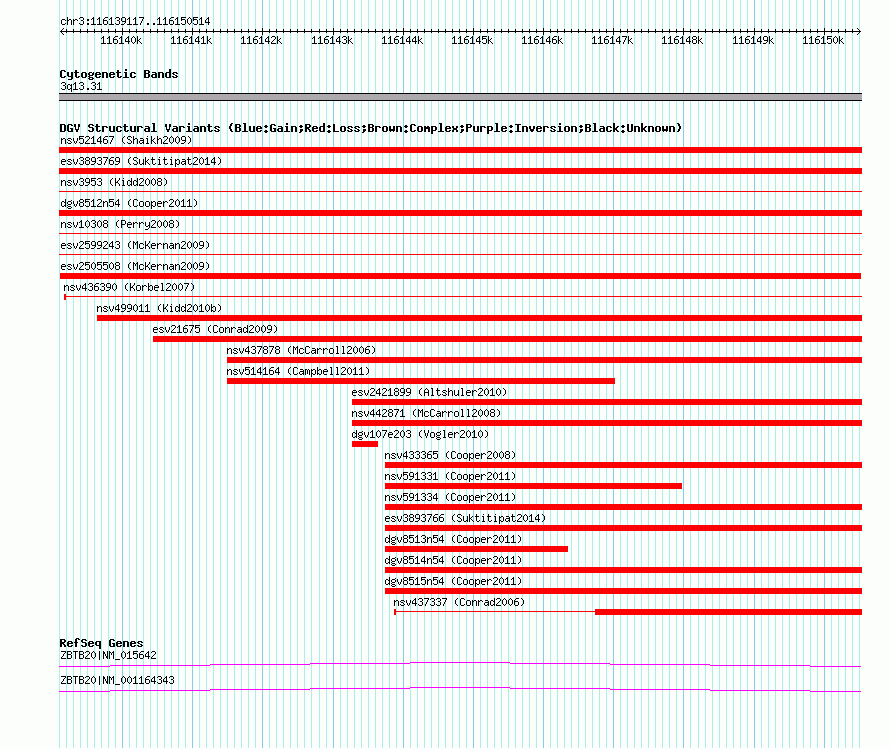Select nsv437878 (McCarroll2006) label
This screenshot has width=890, height=748.
click(301, 350)
